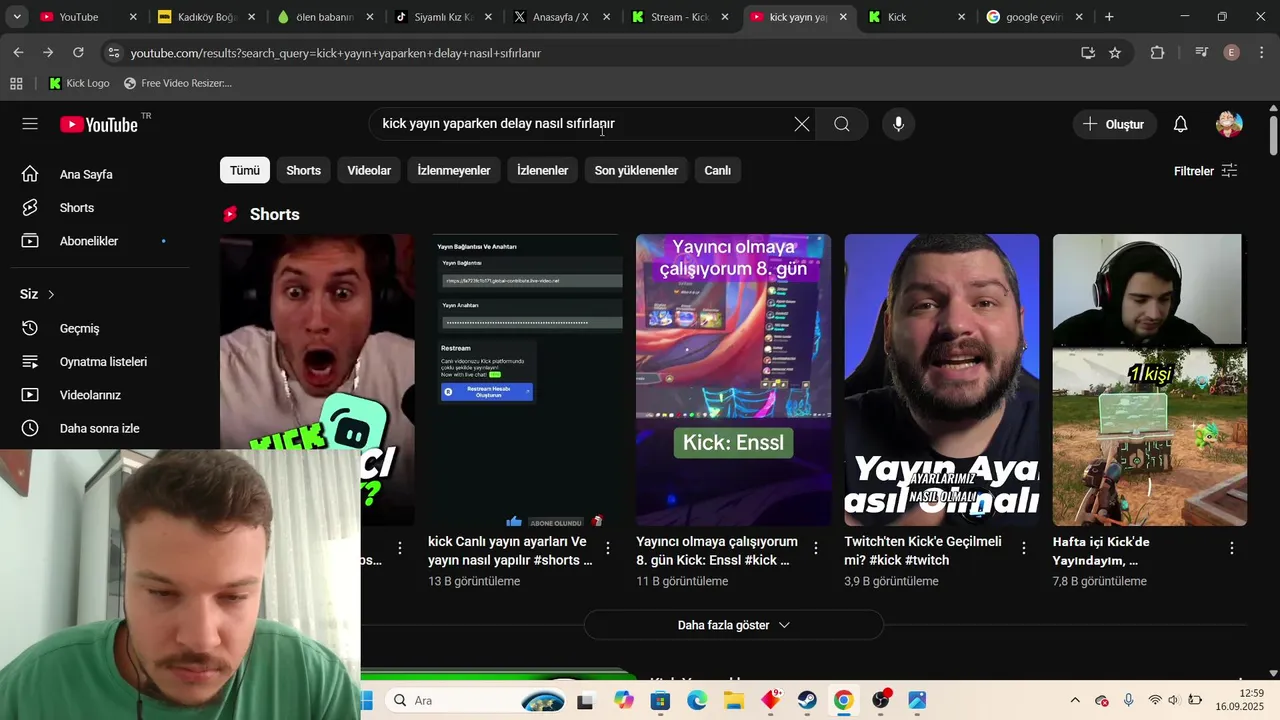Click the install app icon in address bar
Screen dimensions: 1280x720
[x=1088, y=53]
